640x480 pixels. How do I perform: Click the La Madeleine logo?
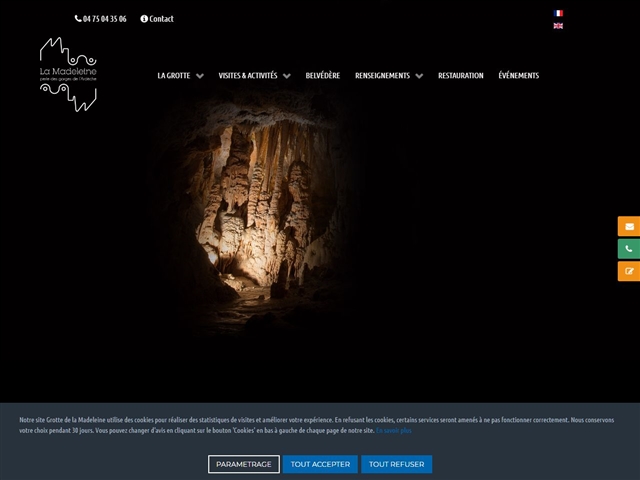(68, 74)
